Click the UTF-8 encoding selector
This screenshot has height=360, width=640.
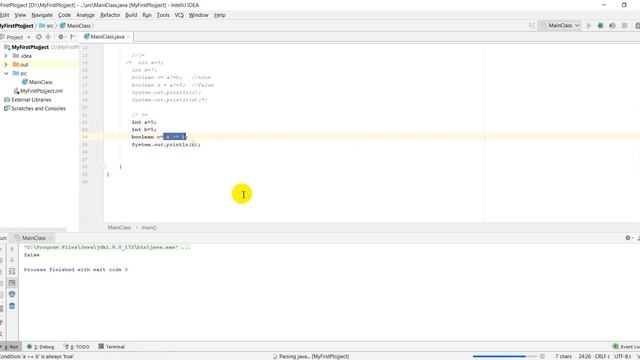pos(623,356)
